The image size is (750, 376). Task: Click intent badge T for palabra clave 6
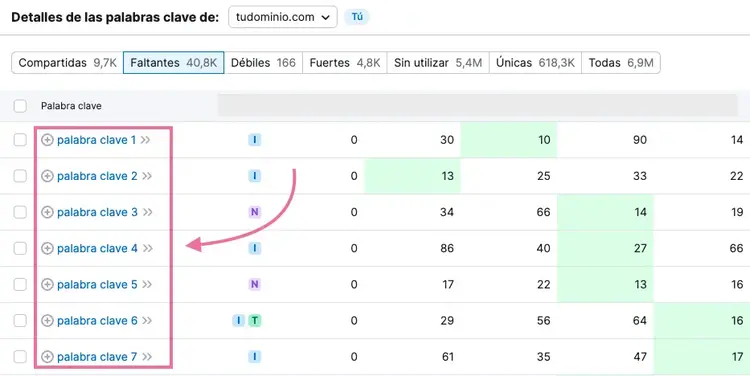pos(254,321)
